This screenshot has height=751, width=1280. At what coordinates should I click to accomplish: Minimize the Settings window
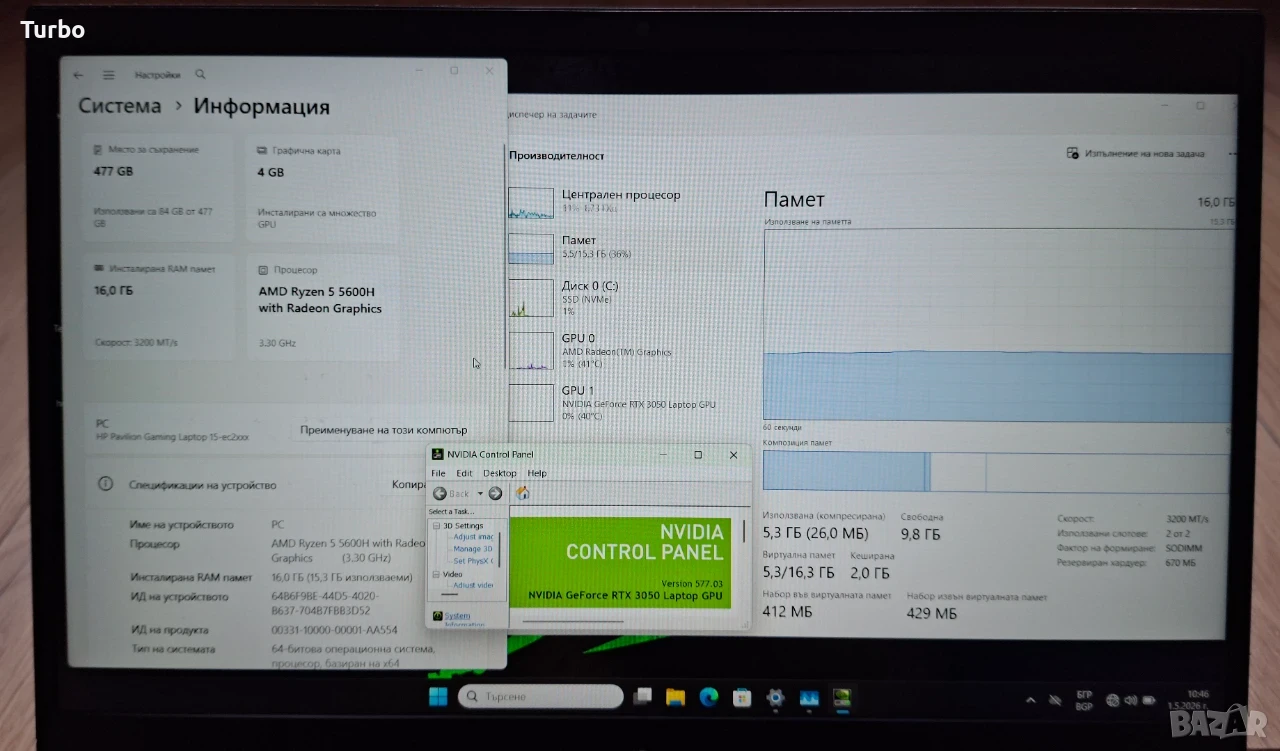tap(419, 71)
